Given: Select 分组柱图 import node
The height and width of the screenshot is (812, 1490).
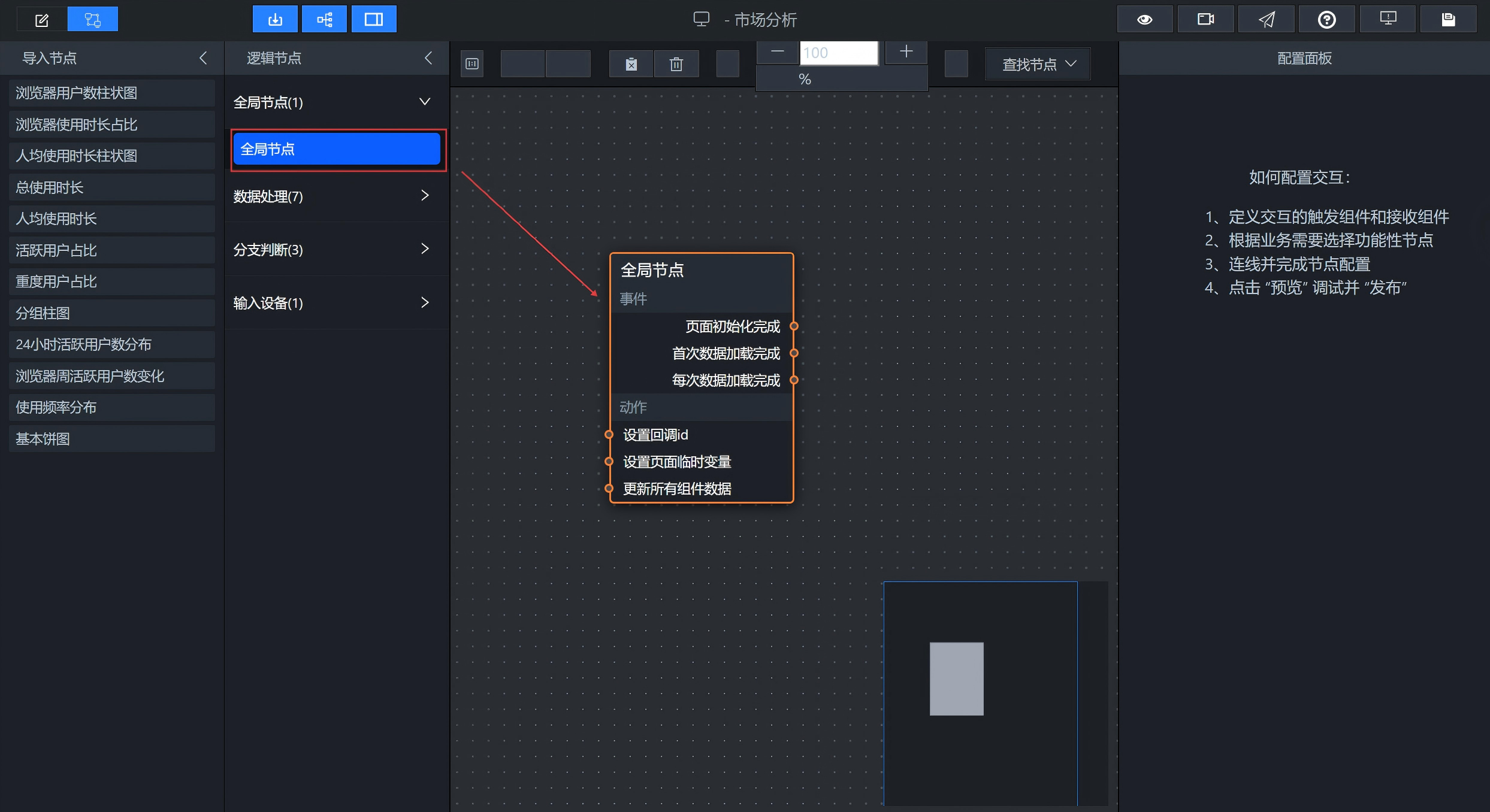Looking at the screenshot, I should (x=112, y=313).
